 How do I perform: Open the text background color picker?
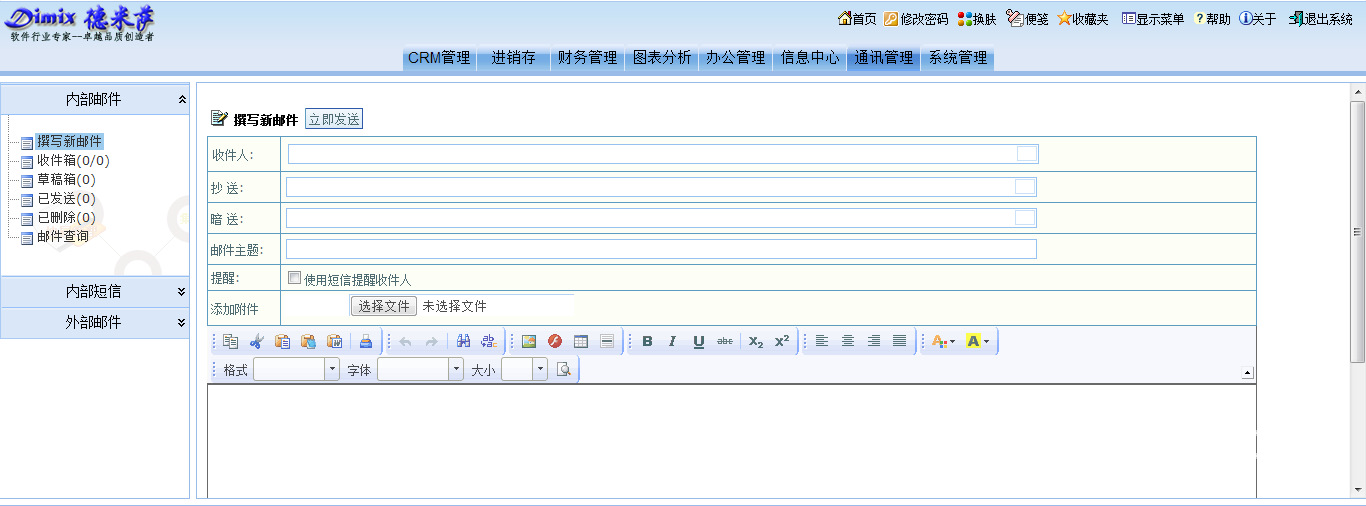(x=978, y=341)
